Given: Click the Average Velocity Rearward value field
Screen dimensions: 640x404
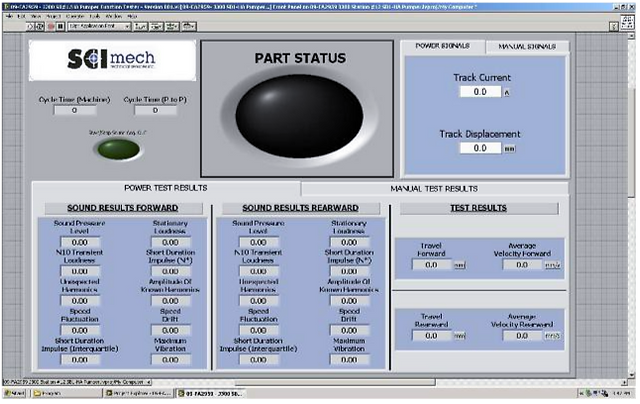Looking at the screenshot, I should [x=522, y=335].
